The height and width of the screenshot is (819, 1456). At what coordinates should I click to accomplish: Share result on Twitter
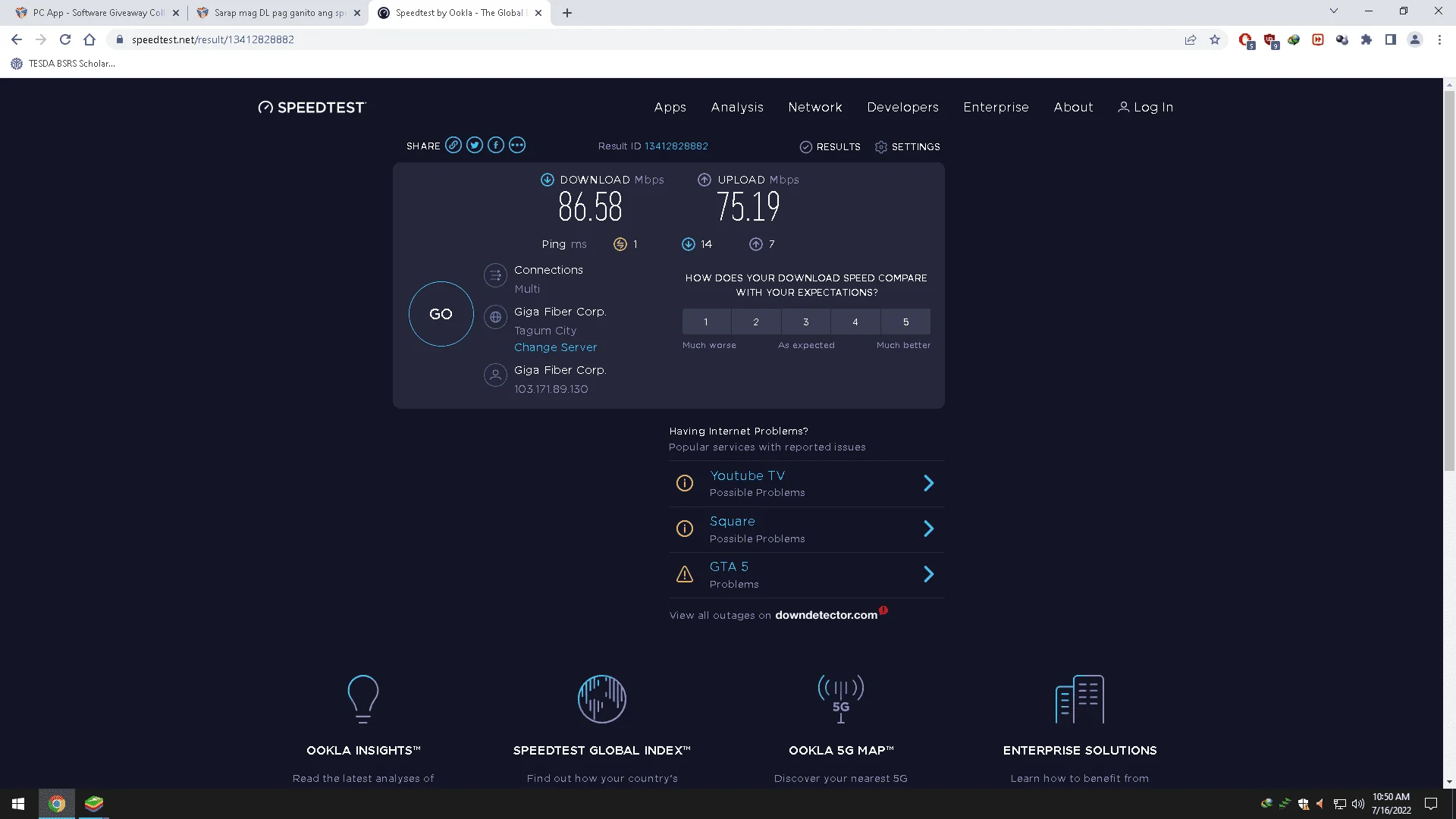tap(475, 146)
